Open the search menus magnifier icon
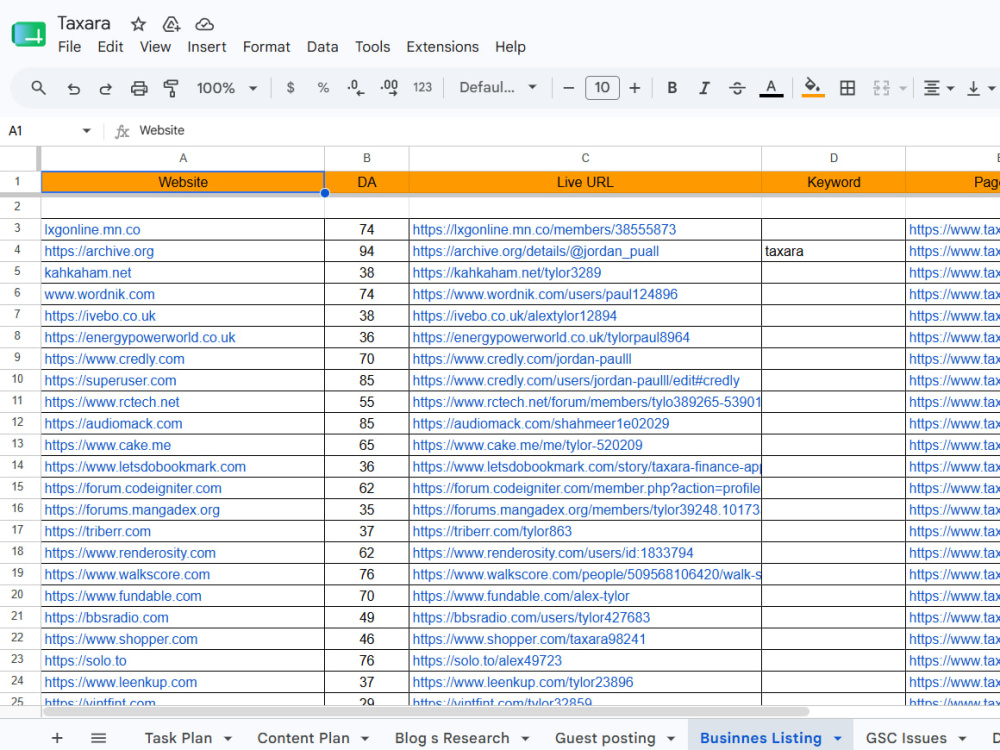This screenshot has height=750, width=1000. [x=38, y=88]
